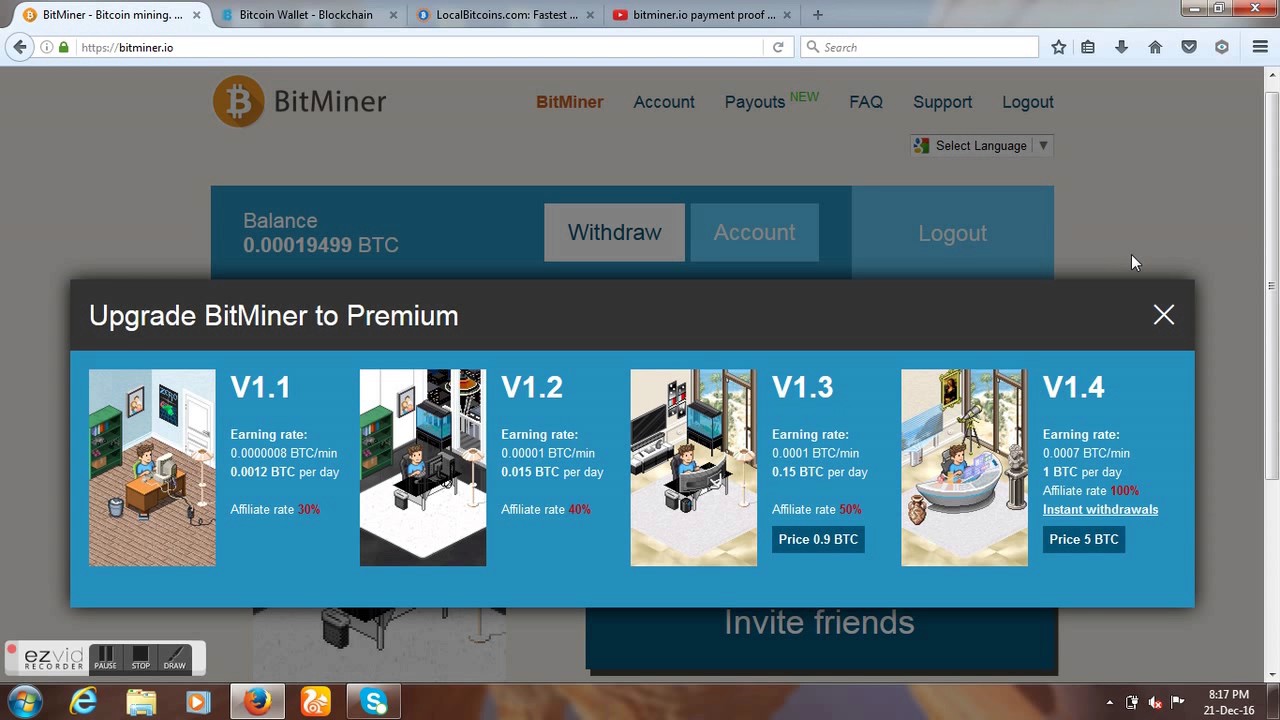Show hidden system tray icons
The height and width of the screenshot is (720, 1280).
point(1109,702)
